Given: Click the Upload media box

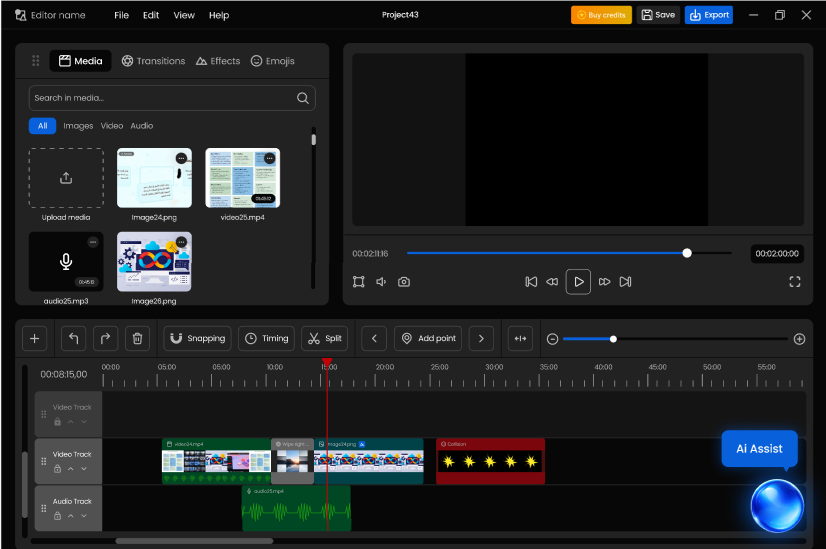Looking at the screenshot, I should point(66,178).
